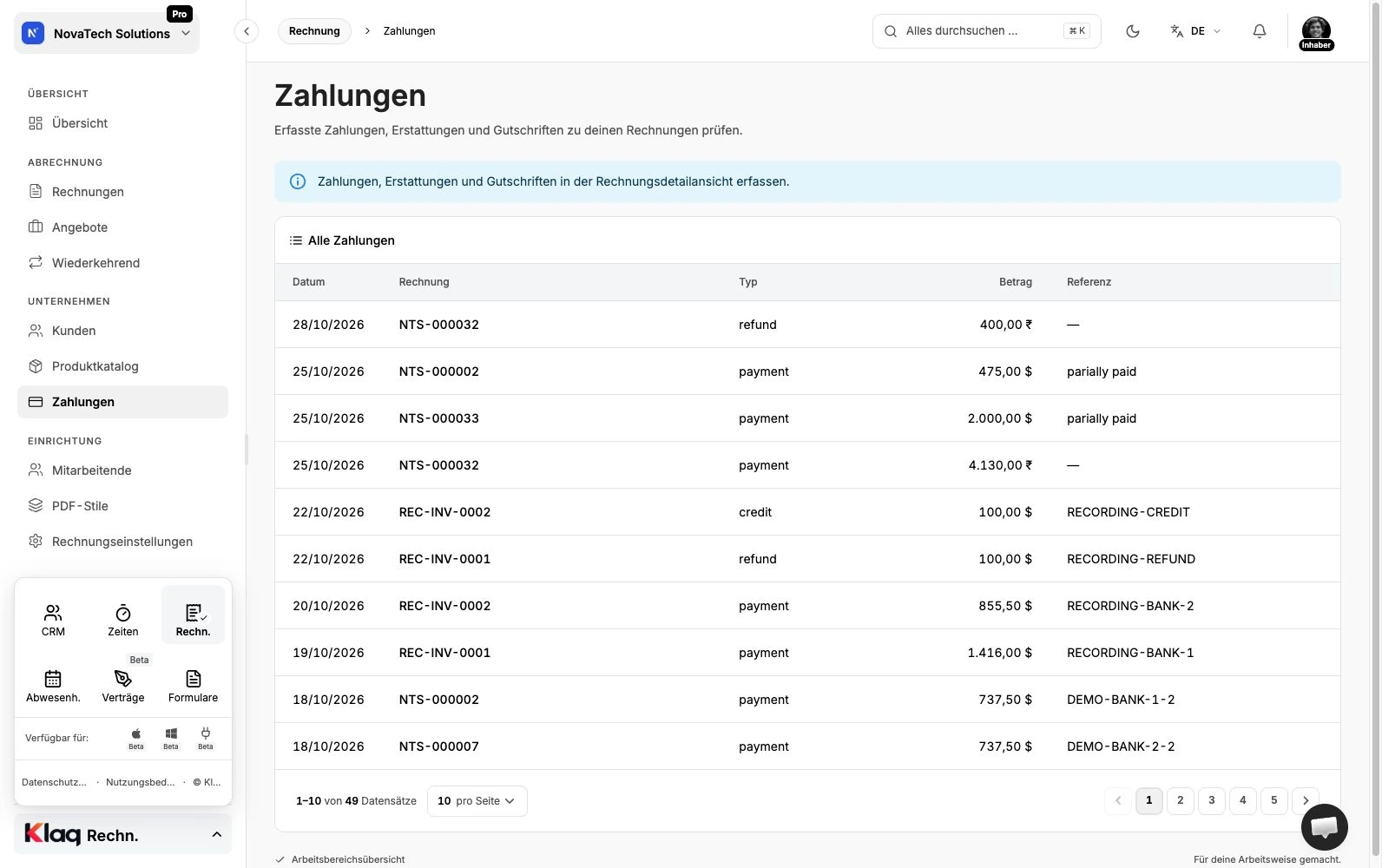This screenshot has height=868, width=1382.
Task: Open the Nutzungsbed. link
Action: (x=141, y=782)
